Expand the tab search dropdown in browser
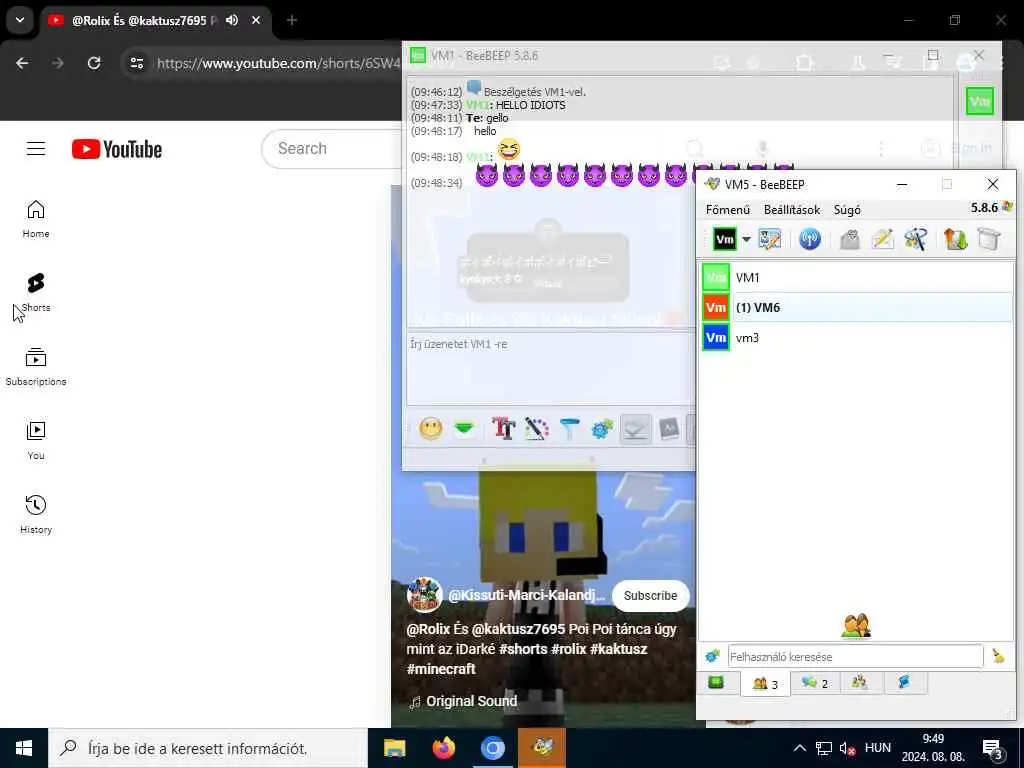This screenshot has width=1024, height=768. click(20, 20)
